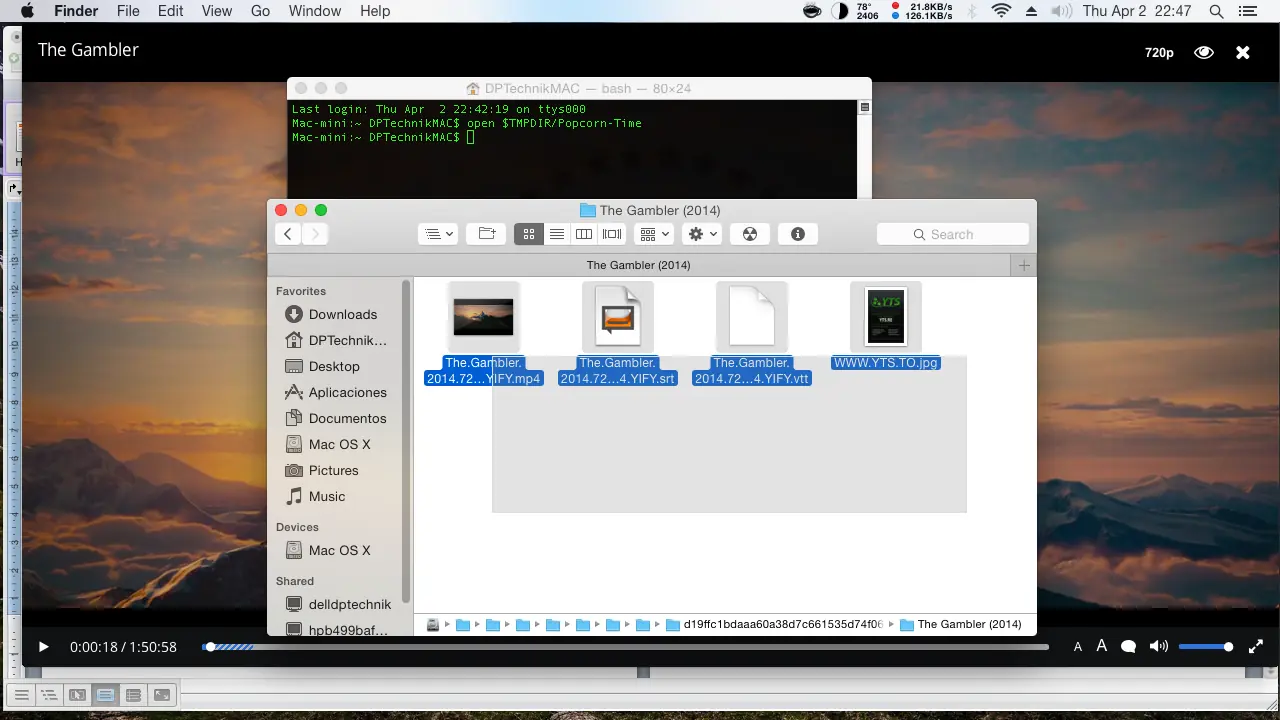Select the YIFY.vtt file icon
Screen dimensions: 1280x720
tap(751, 317)
